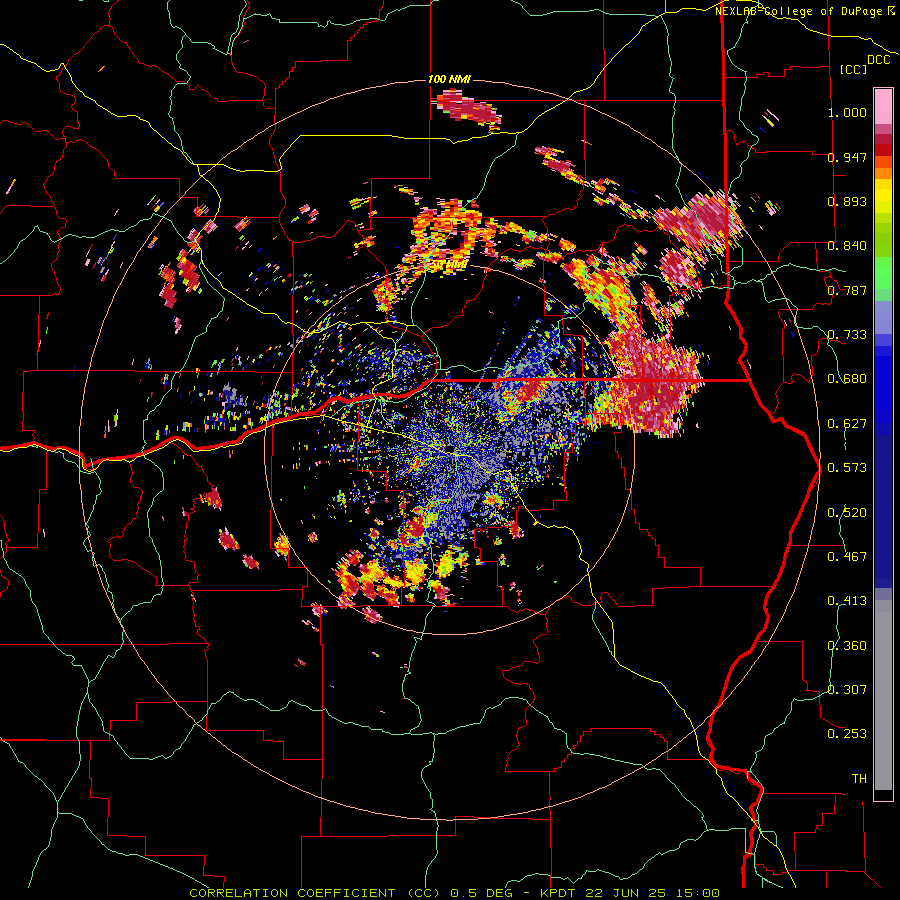Click the 0.413 legend label
900x900 pixels.
[847, 601]
